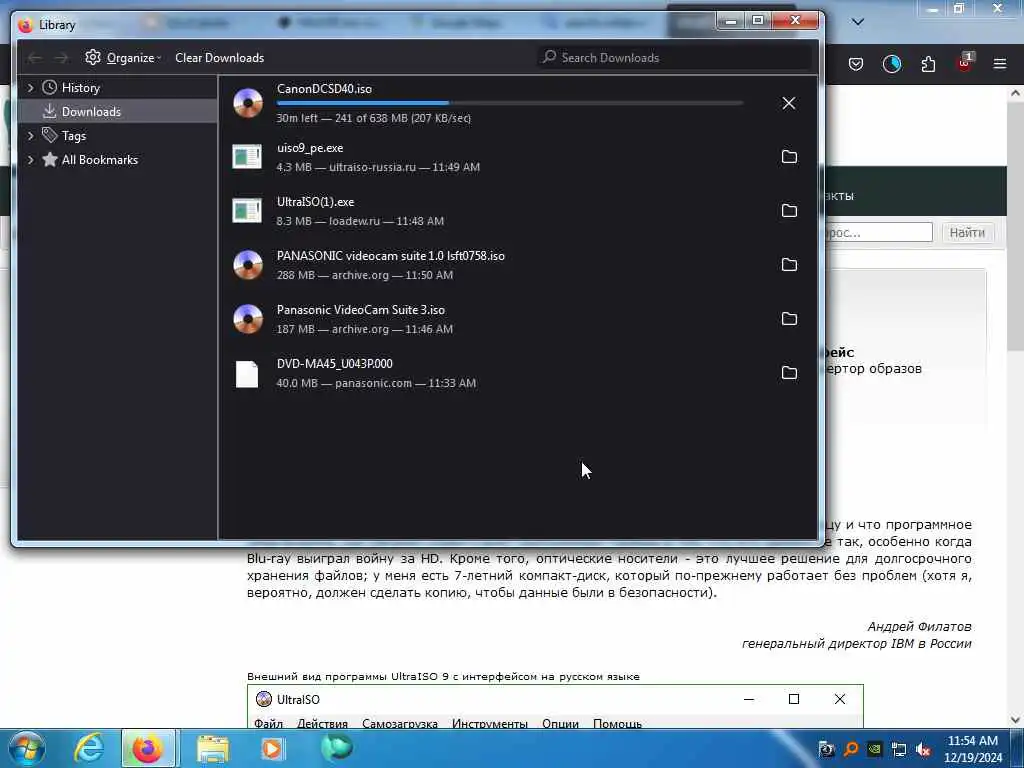Screen dimensions: 1024x768
Task: Click Firefox taskbar button
Action: pos(148,748)
